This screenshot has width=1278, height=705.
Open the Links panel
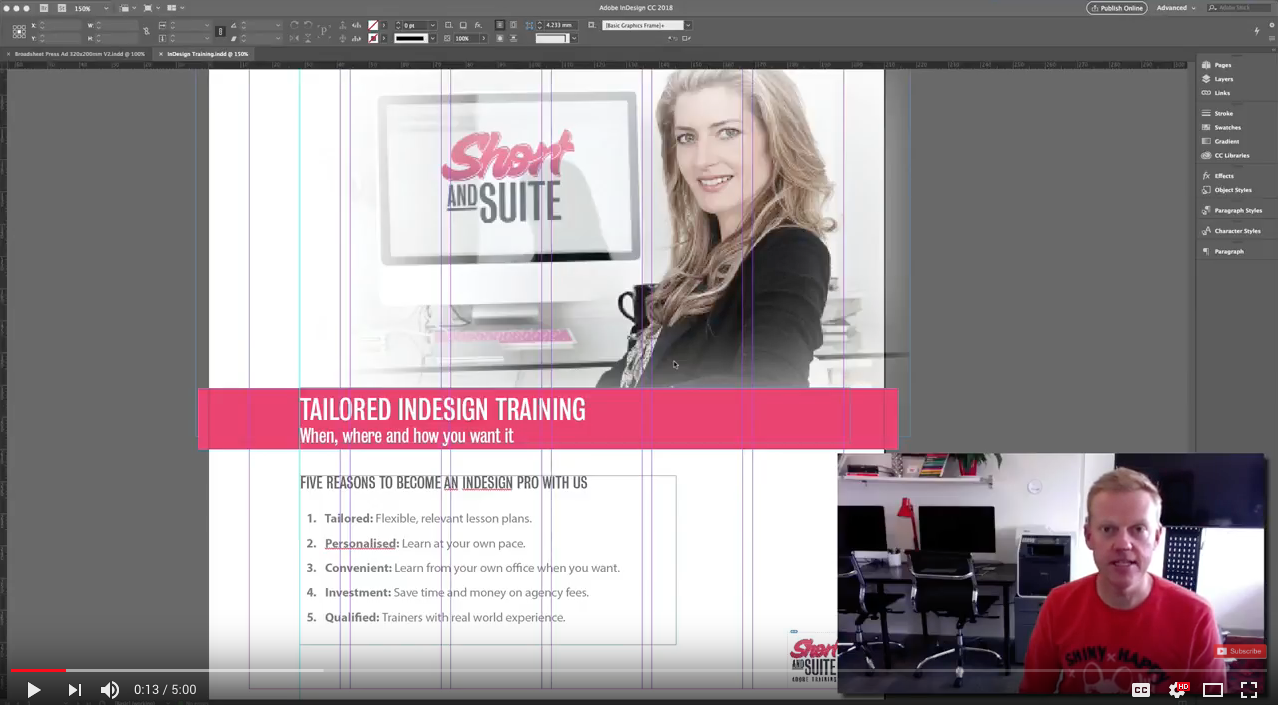point(1220,92)
